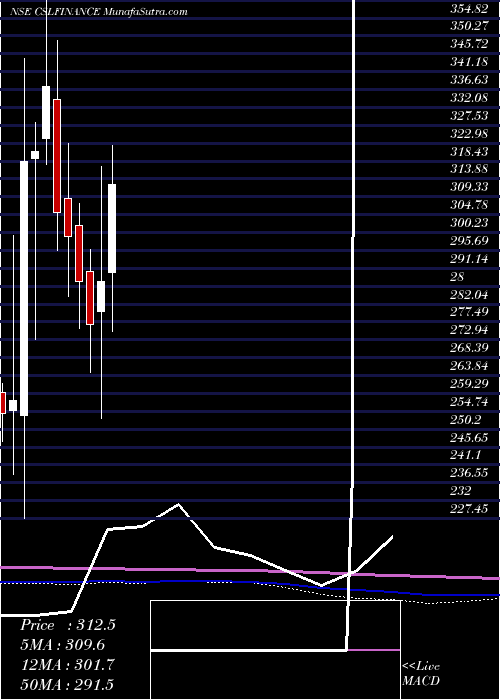Click the 50MA : 291.5 readout

(67, 684)
